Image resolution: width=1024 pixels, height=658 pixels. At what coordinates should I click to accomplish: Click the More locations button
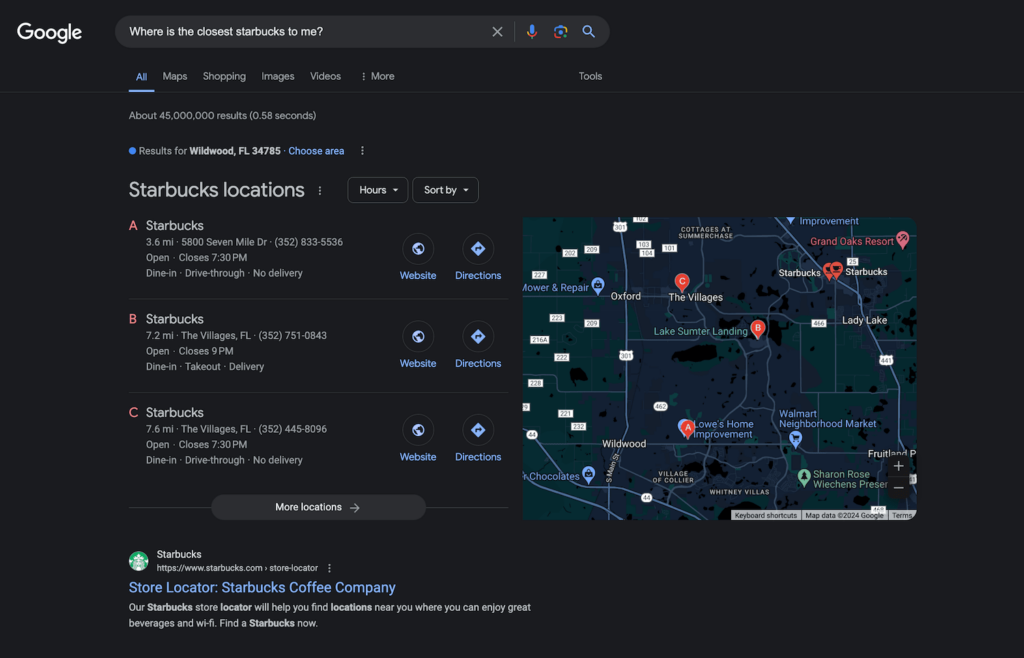pos(318,507)
